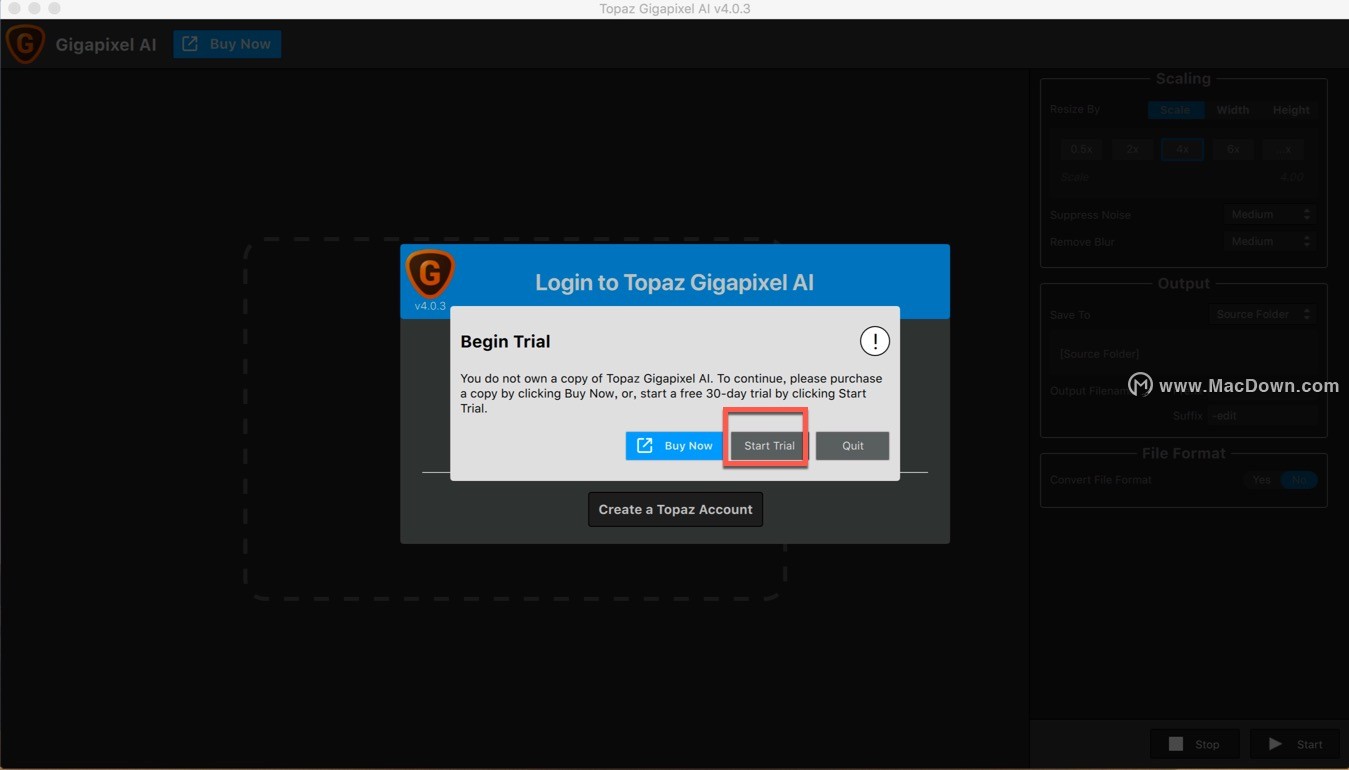Click the Stop processing button
This screenshot has width=1349, height=770.
[1195, 744]
